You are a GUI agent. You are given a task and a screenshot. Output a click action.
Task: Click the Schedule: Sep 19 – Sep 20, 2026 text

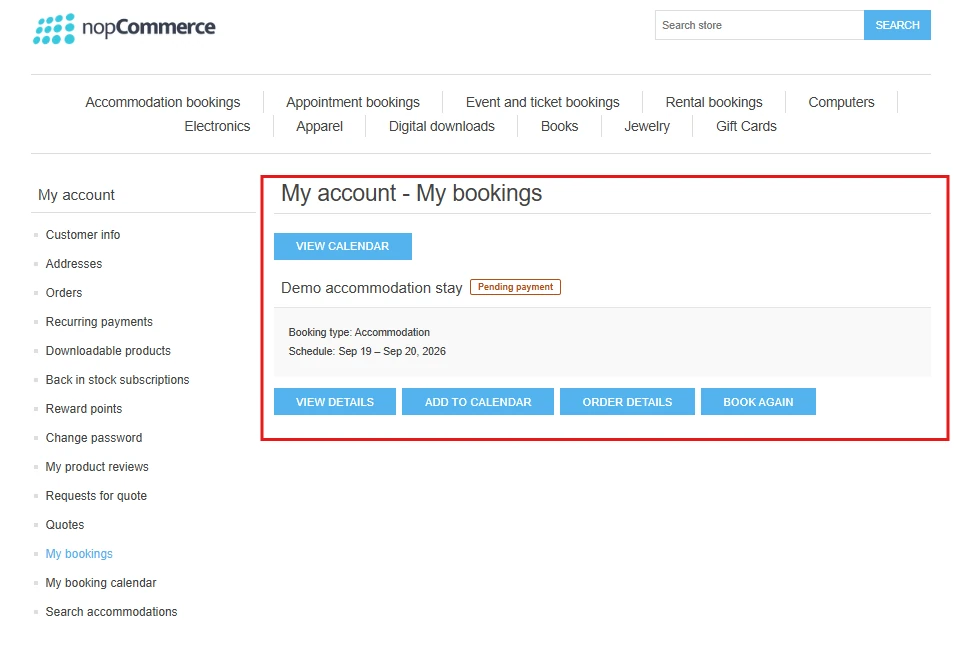coord(367,351)
